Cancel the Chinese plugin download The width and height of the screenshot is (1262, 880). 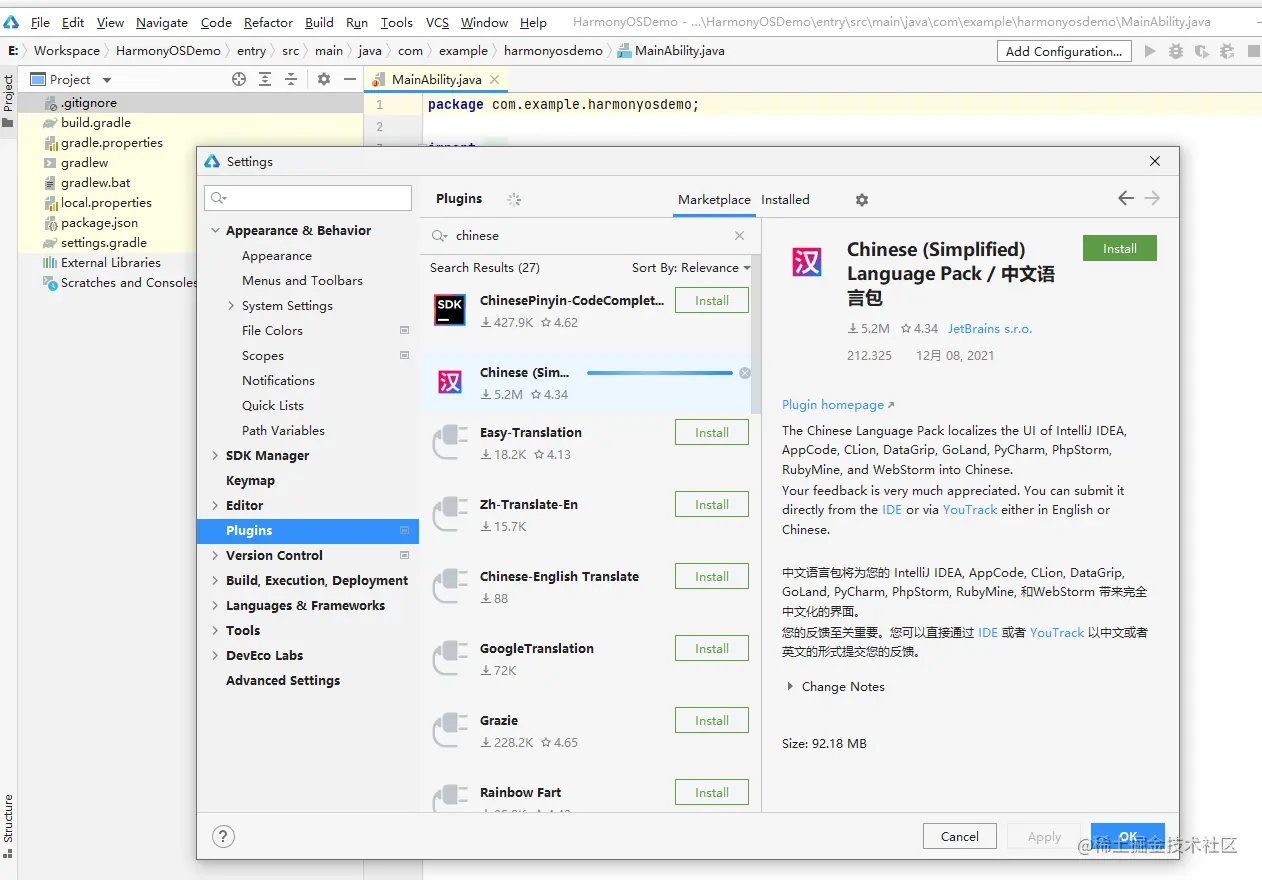point(744,373)
